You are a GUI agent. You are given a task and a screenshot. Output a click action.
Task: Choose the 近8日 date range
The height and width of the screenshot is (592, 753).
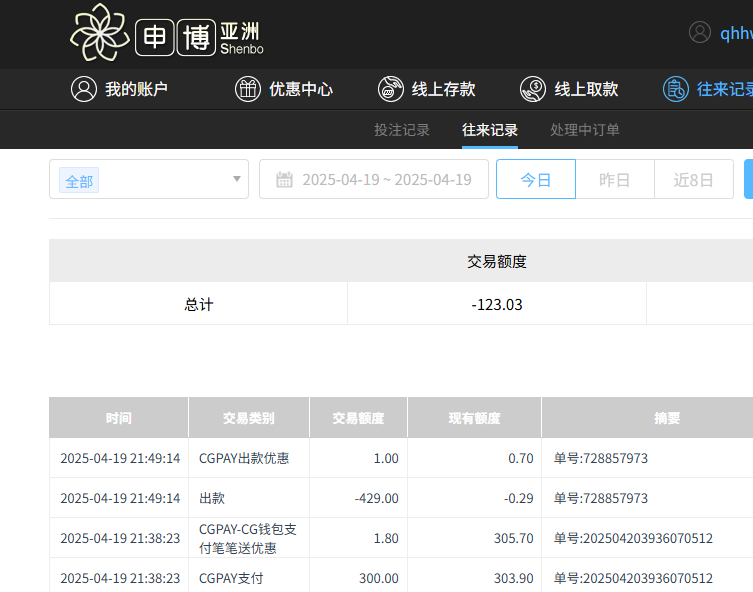click(694, 180)
